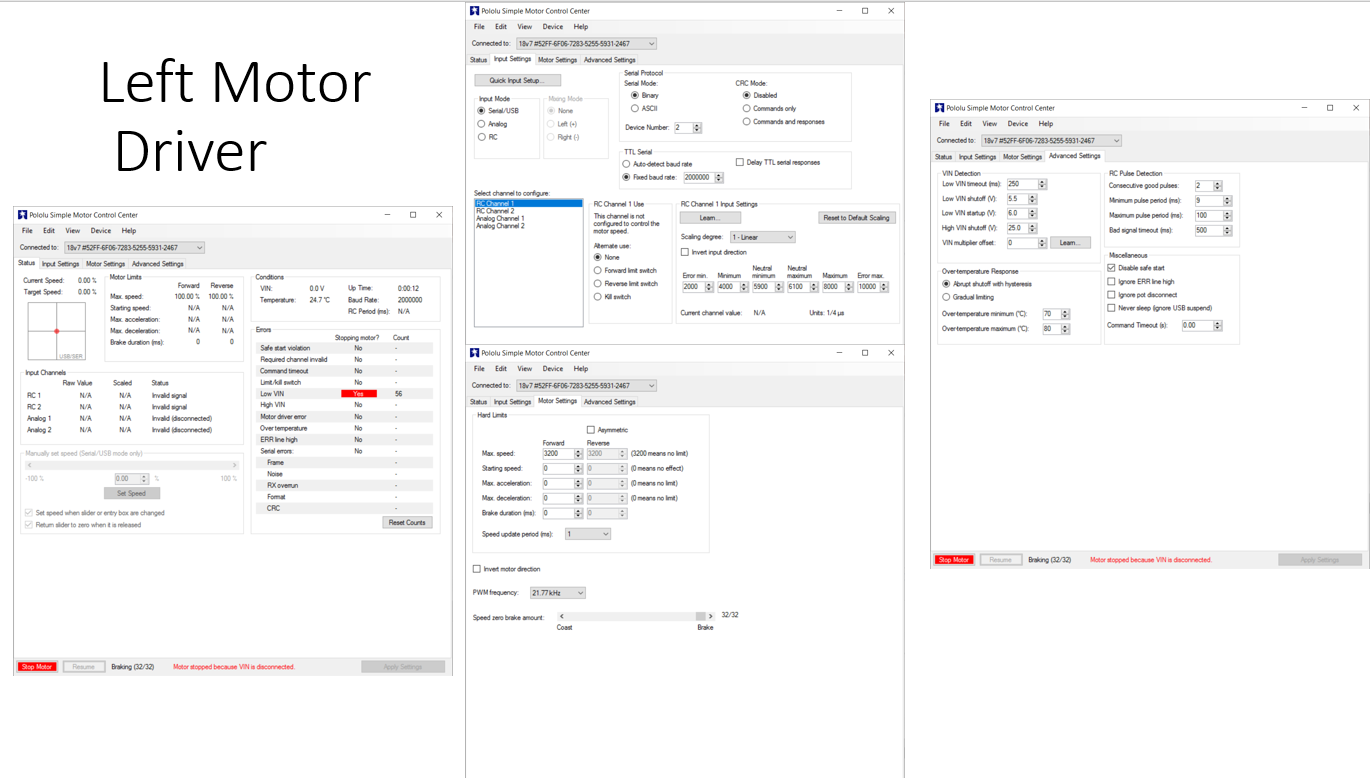Click the Speed zero brake amount slider
The width and height of the screenshot is (1370, 778).
[635, 617]
